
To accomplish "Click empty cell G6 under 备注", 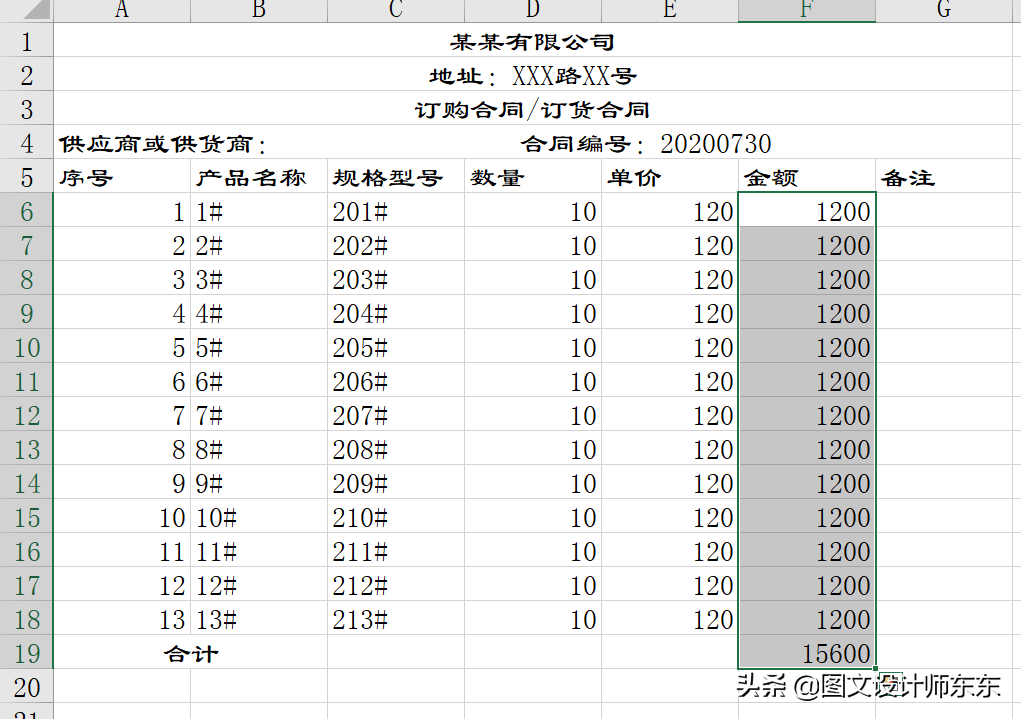I will coord(944,211).
